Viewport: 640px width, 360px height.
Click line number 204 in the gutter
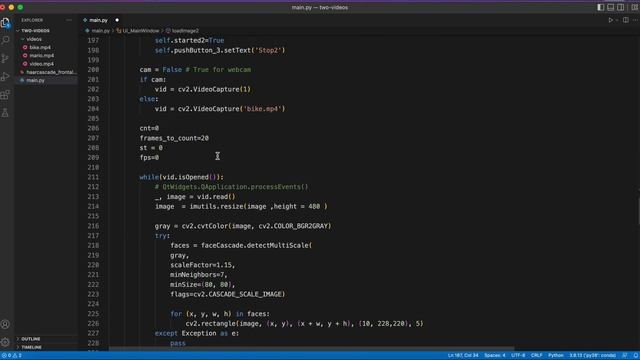(93, 109)
